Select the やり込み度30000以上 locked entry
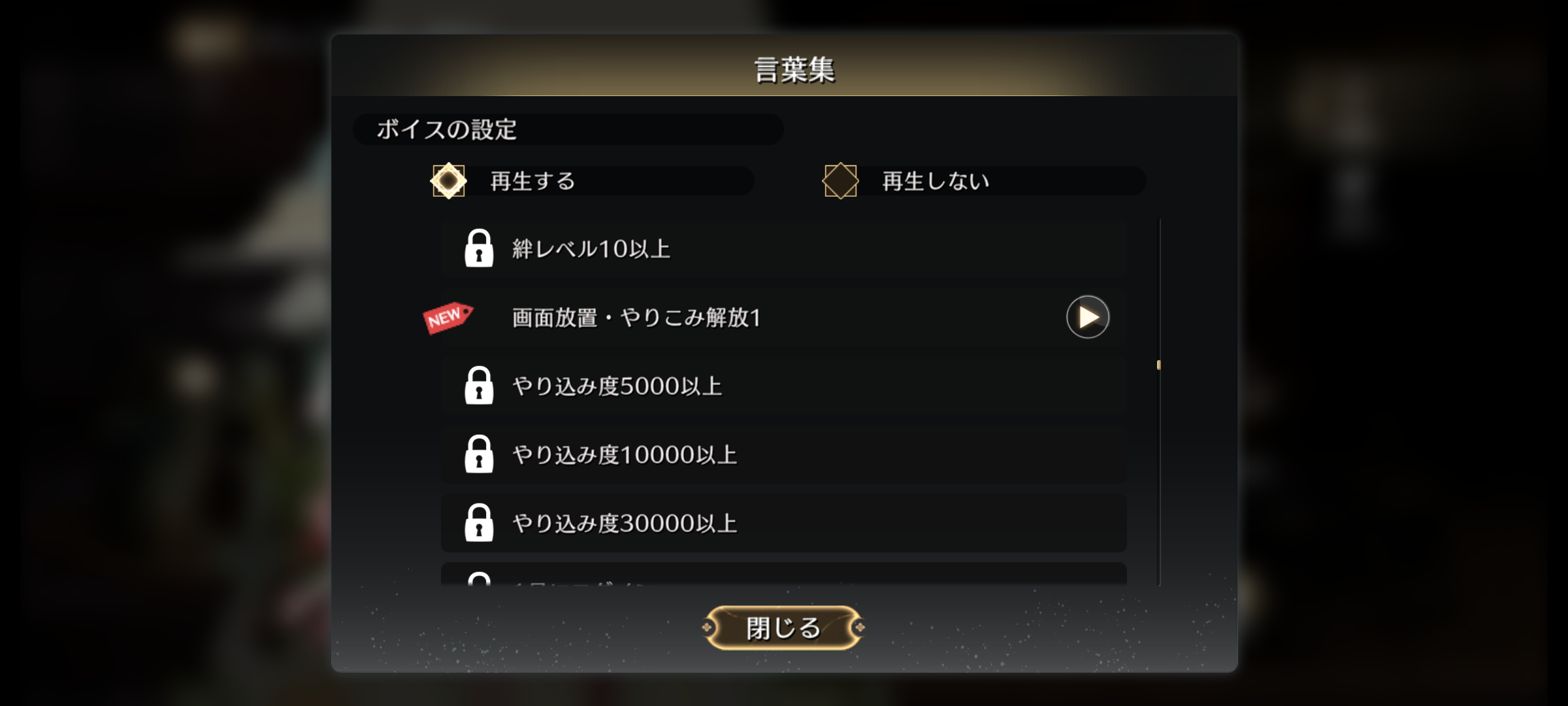Image resolution: width=1568 pixels, height=706 pixels. click(x=784, y=523)
